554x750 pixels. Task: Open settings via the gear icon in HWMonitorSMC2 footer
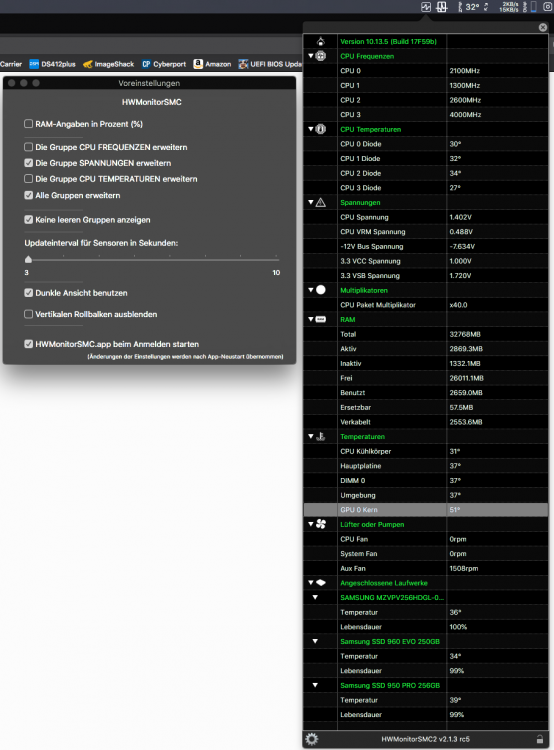pyautogui.click(x=311, y=739)
